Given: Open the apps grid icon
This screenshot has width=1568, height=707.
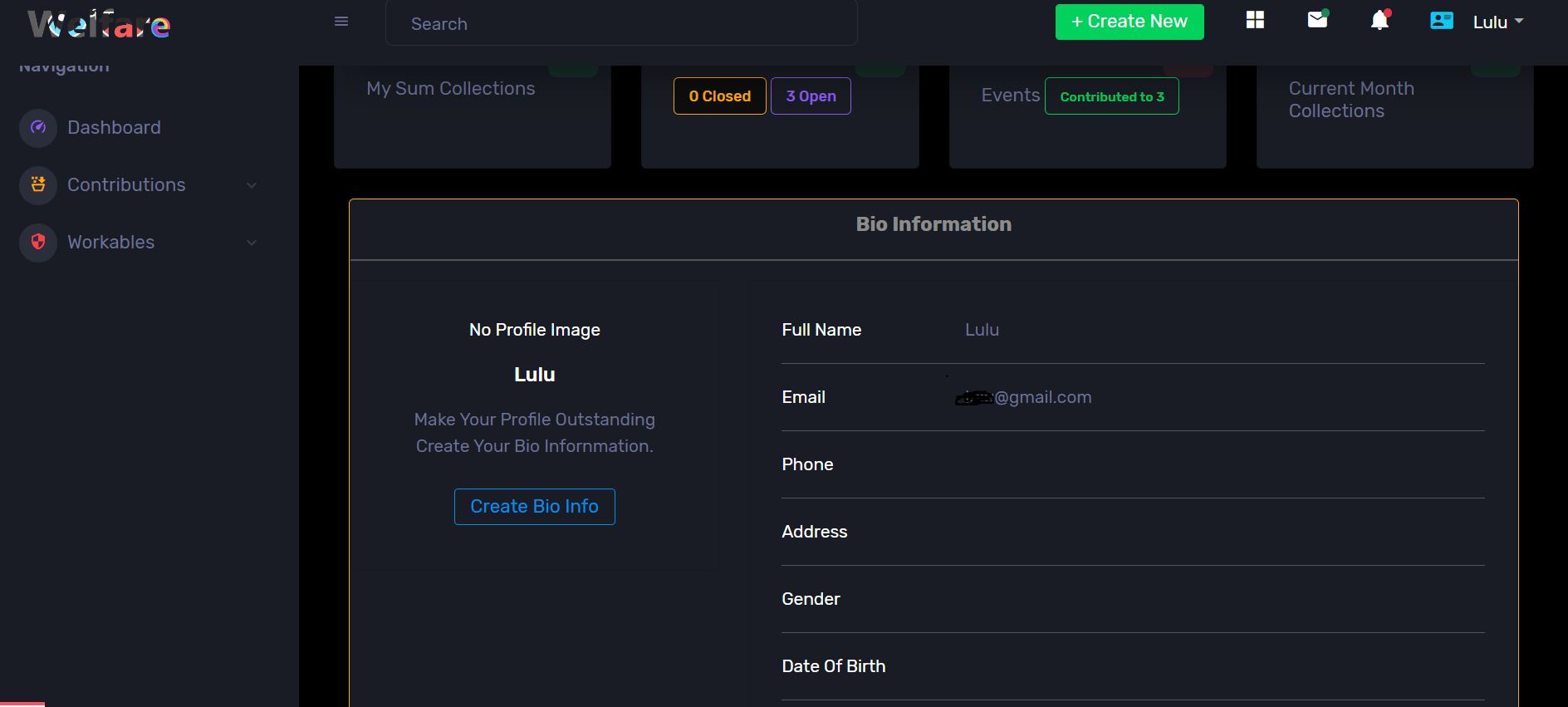Looking at the screenshot, I should (1255, 20).
